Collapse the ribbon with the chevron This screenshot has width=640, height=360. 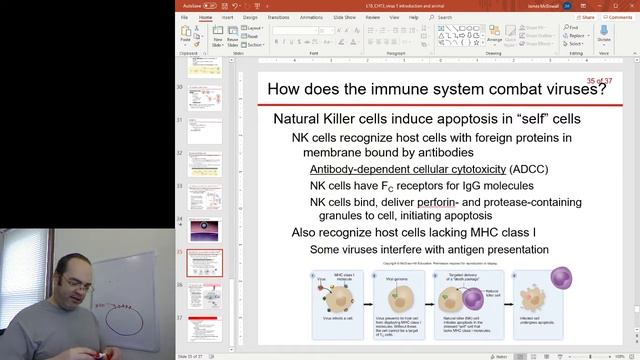pos(635,53)
